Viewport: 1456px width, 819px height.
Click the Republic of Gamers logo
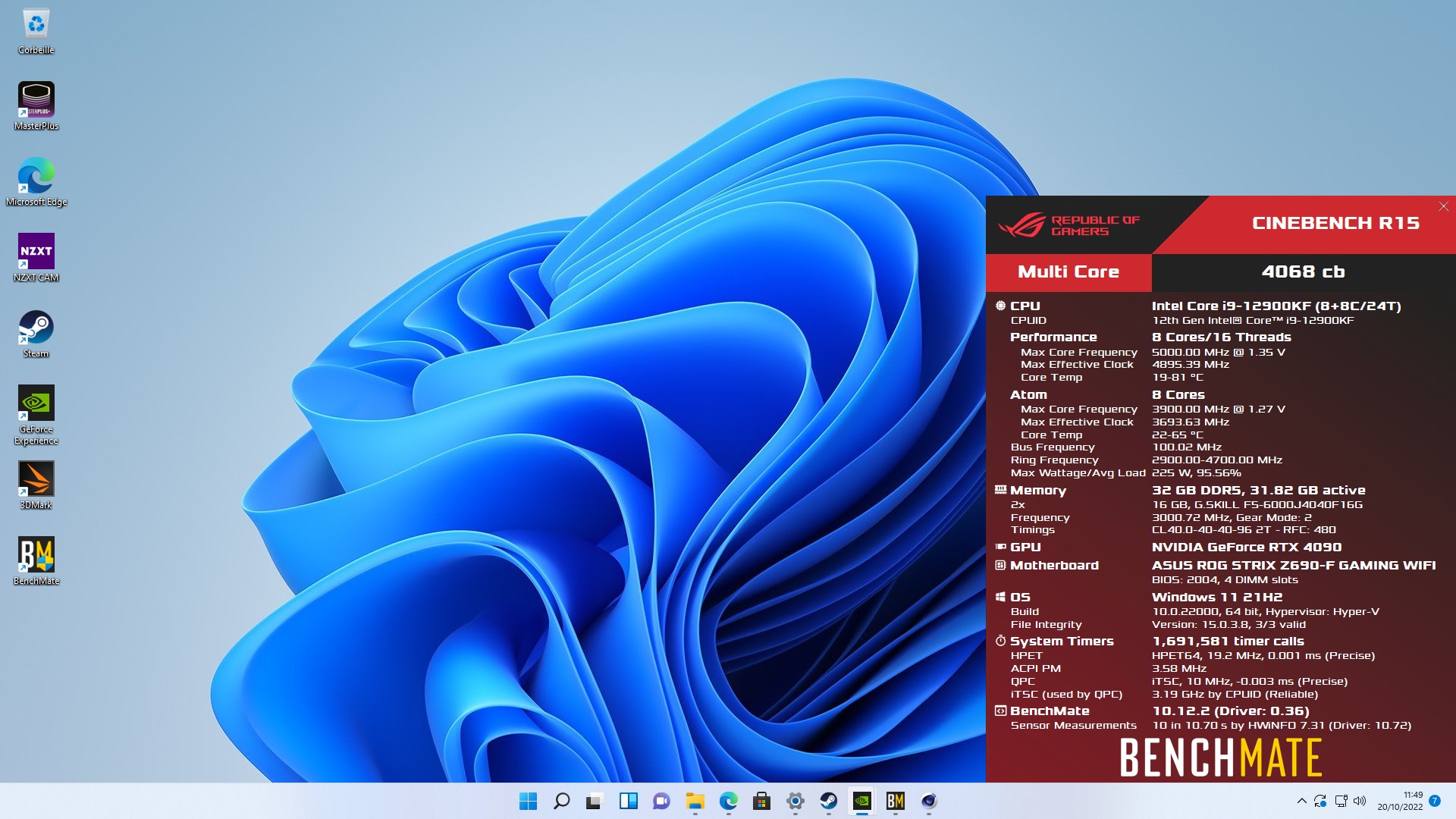[1068, 225]
